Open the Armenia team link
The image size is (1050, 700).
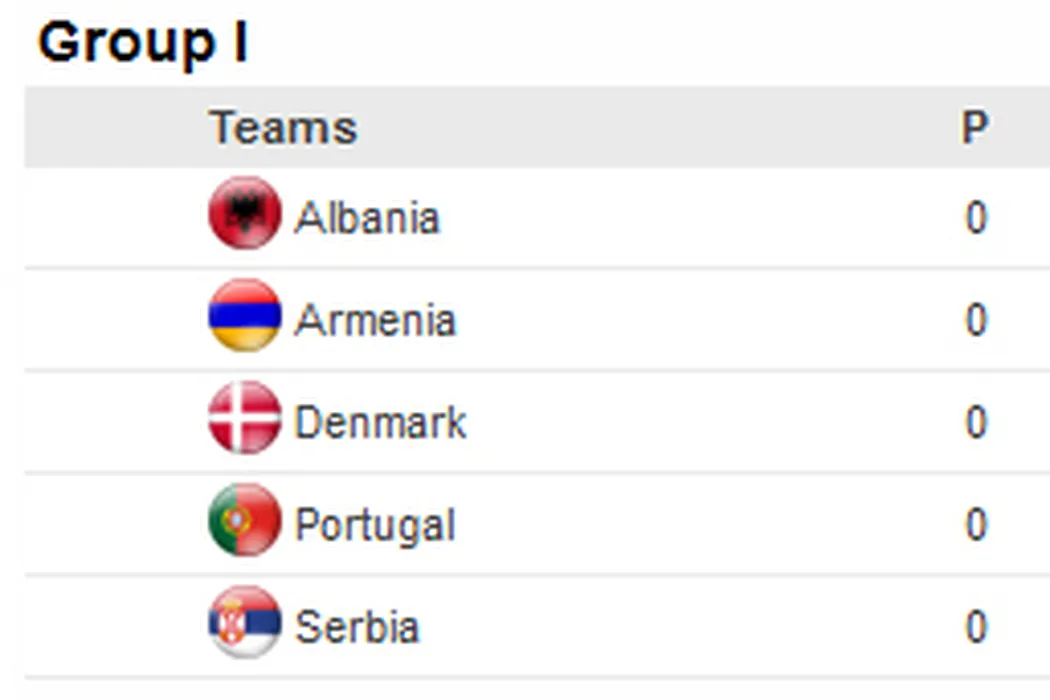(x=375, y=320)
